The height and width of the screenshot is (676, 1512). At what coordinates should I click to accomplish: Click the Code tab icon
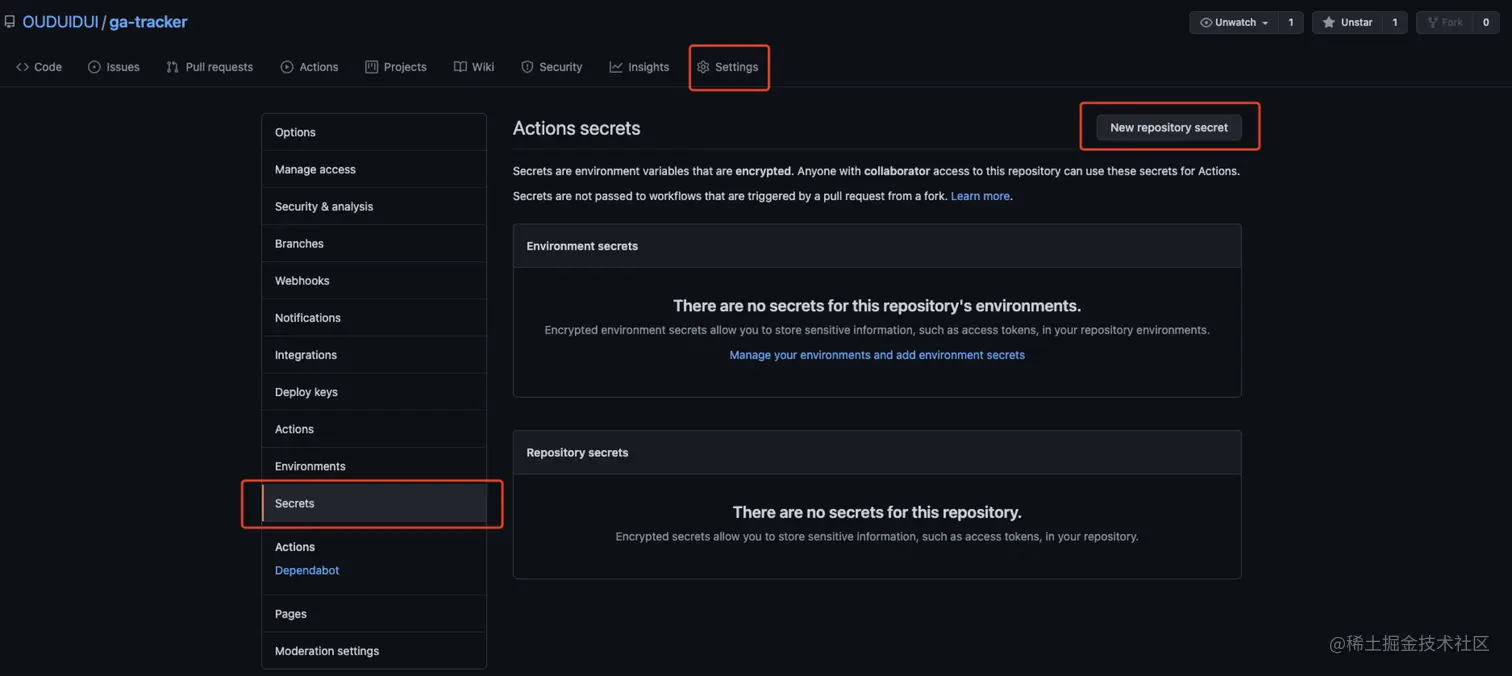click(22, 67)
